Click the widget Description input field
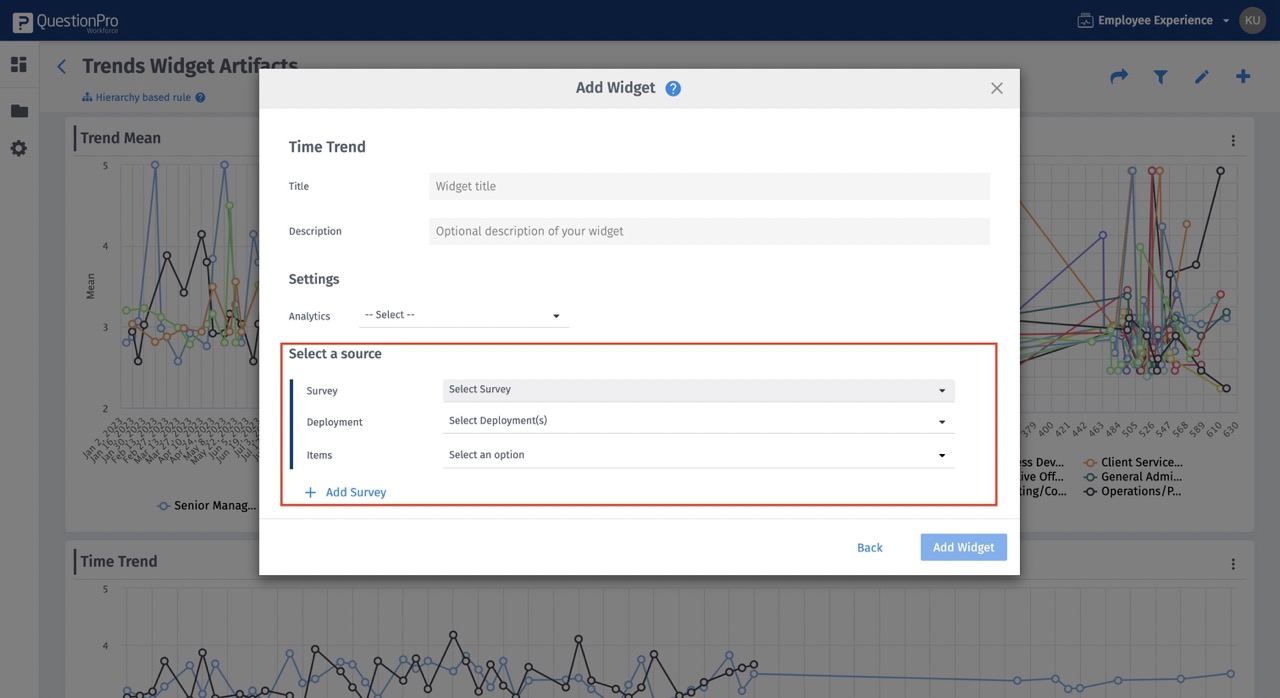The height and width of the screenshot is (698, 1280). point(709,231)
